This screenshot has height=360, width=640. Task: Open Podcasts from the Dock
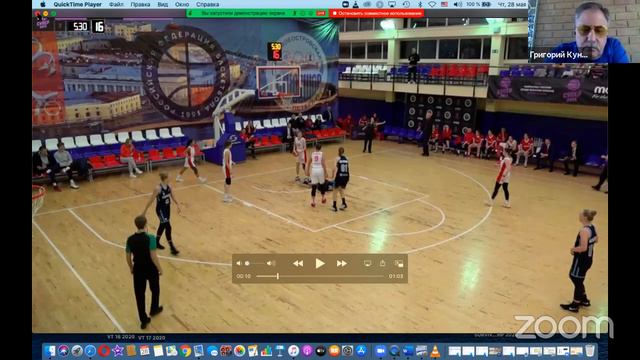[307, 351]
